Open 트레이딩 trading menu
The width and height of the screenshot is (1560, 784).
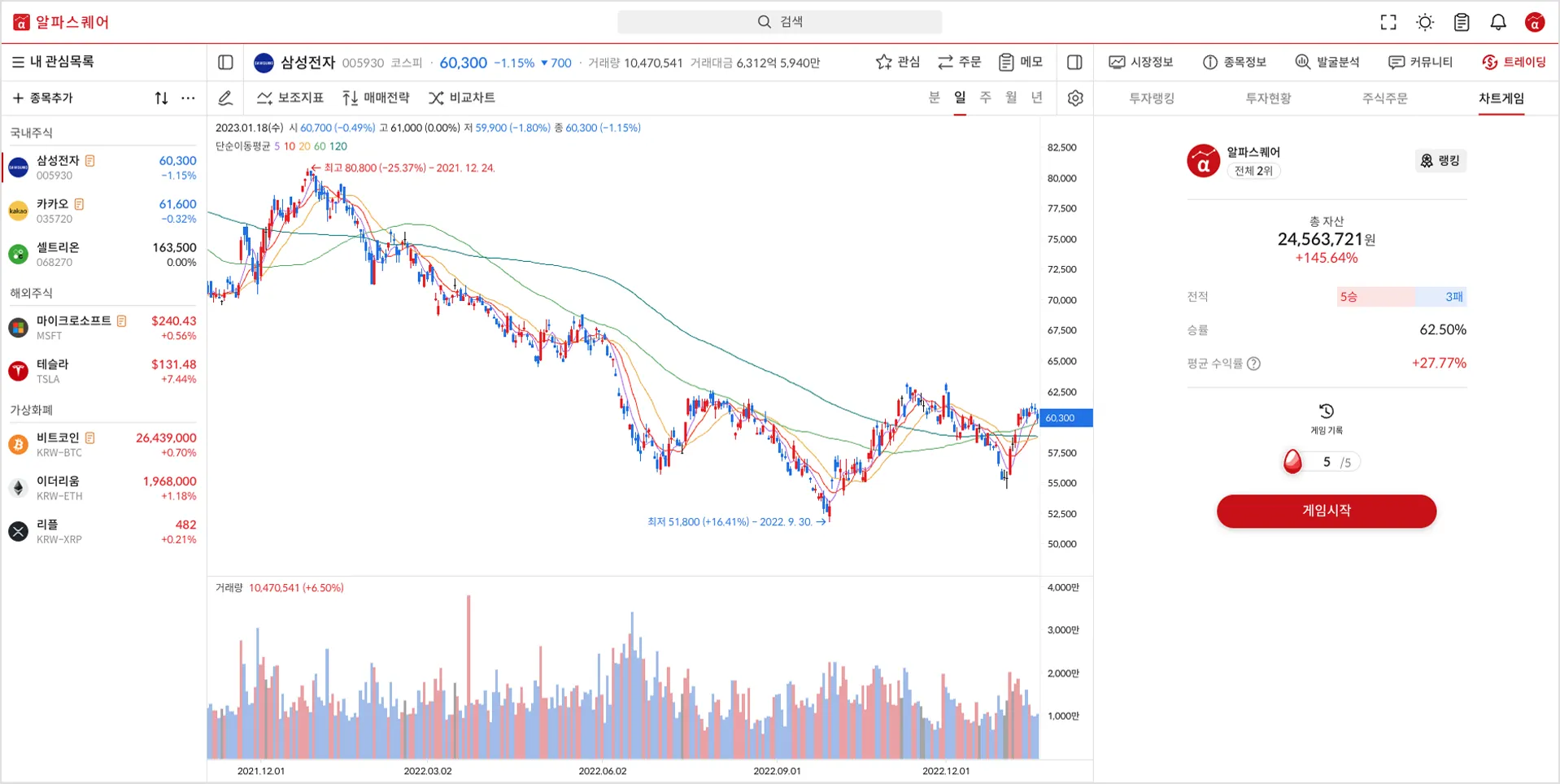click(x=1514, y=63)
